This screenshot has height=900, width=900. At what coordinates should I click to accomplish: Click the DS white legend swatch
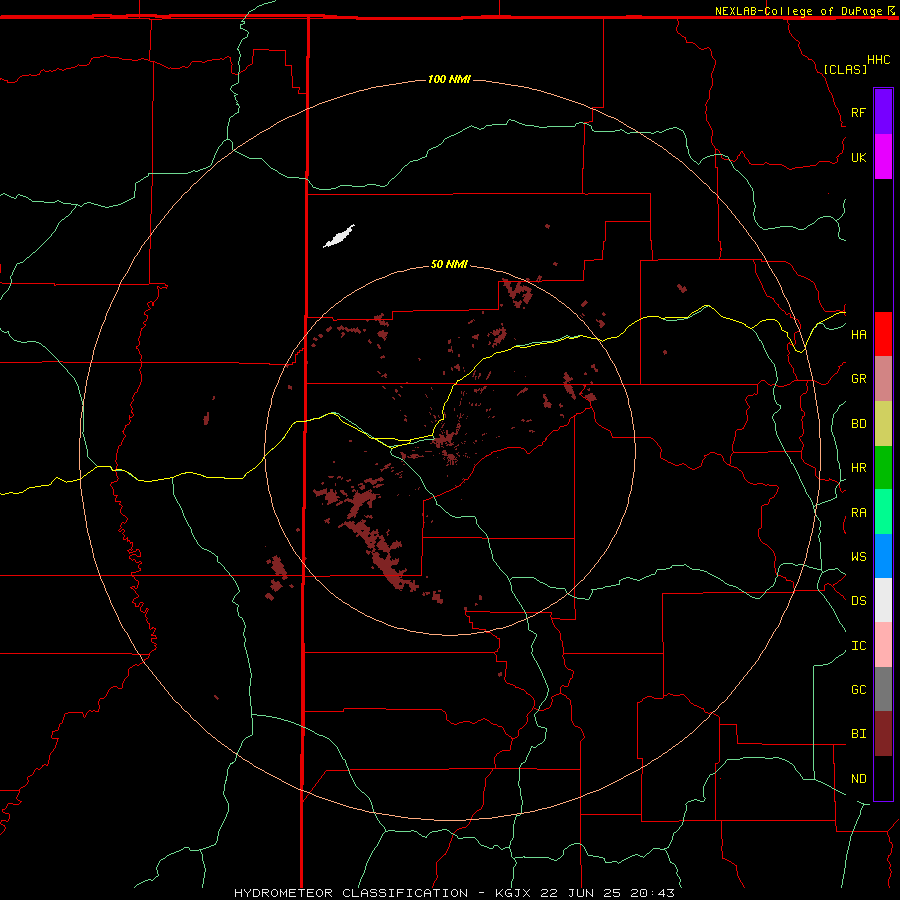[883, 600]
